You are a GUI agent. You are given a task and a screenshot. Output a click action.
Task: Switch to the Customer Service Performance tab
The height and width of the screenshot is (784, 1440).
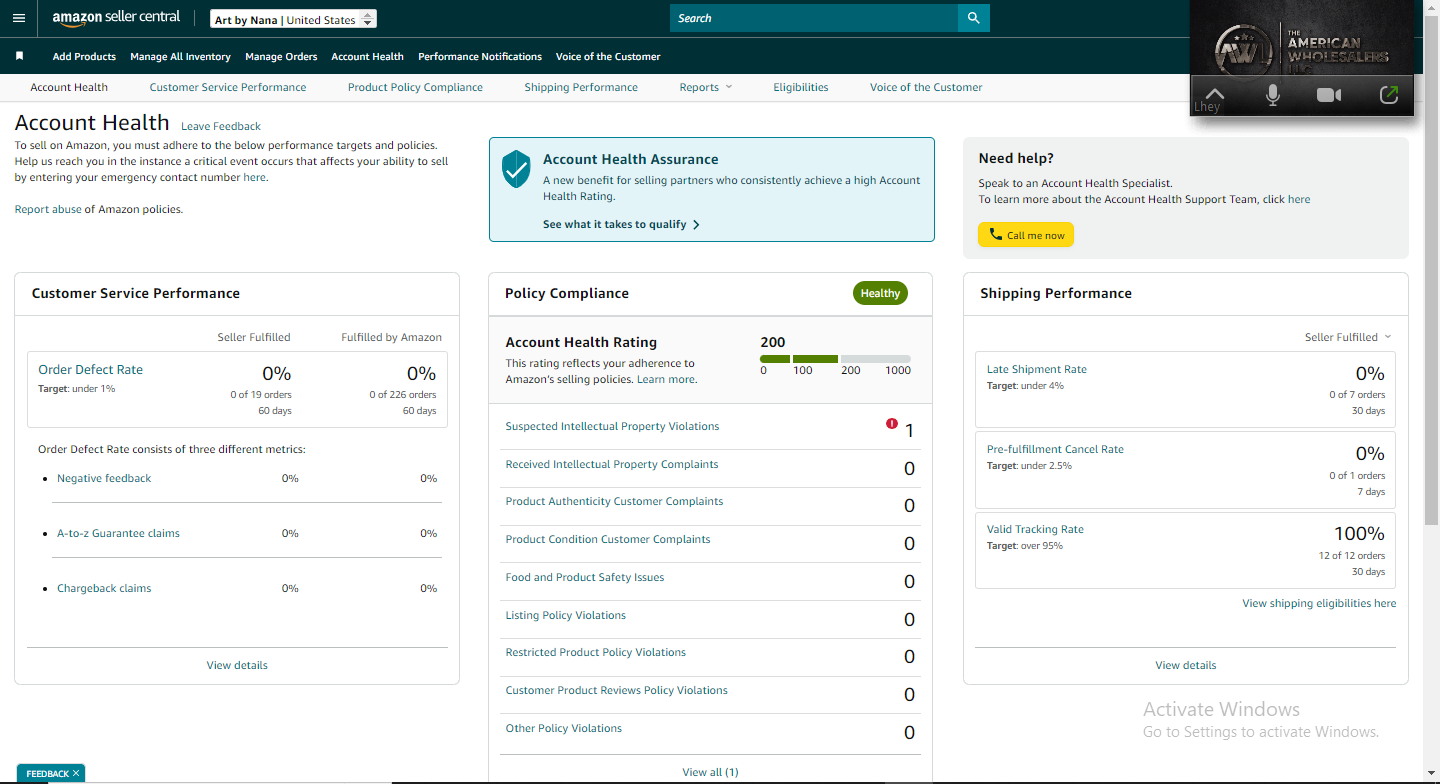pos(228,87)
